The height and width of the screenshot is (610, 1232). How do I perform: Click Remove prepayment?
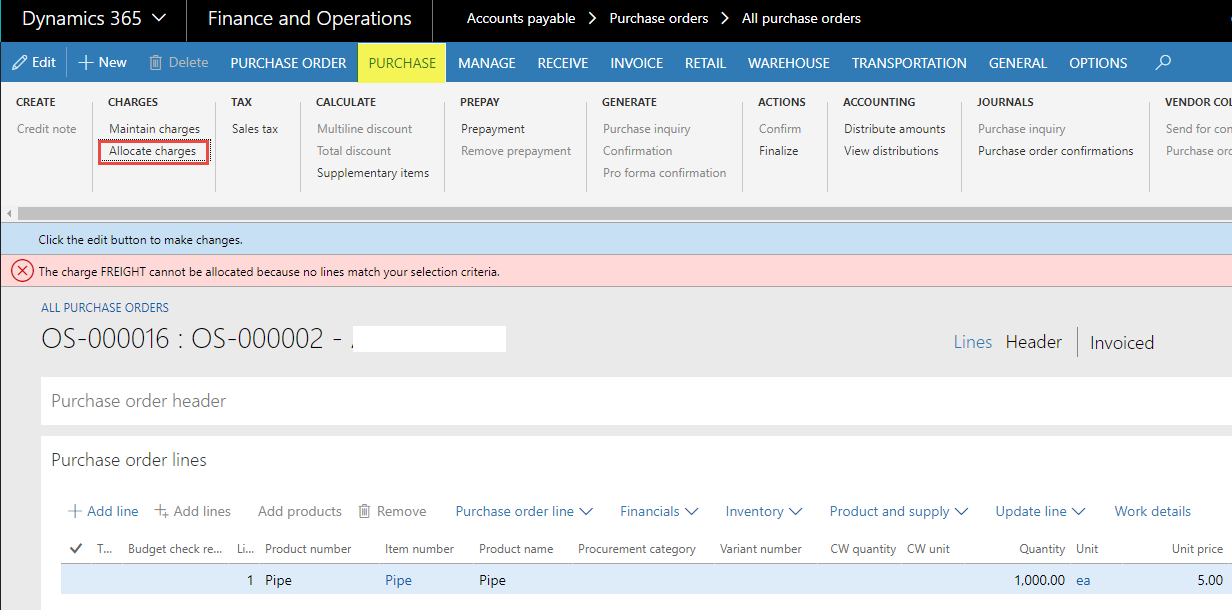(x=516, y=151)
